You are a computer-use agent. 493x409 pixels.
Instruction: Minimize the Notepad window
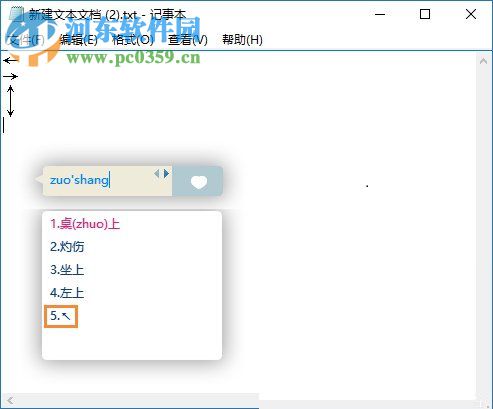pos(380,14)
